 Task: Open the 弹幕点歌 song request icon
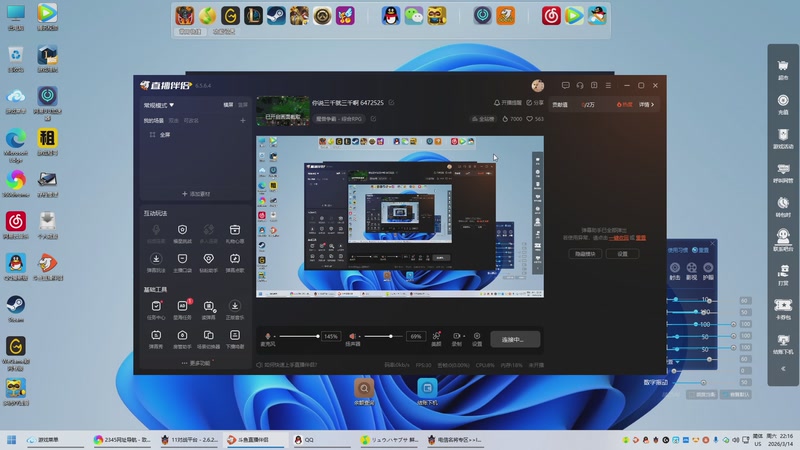click(235, 262)
